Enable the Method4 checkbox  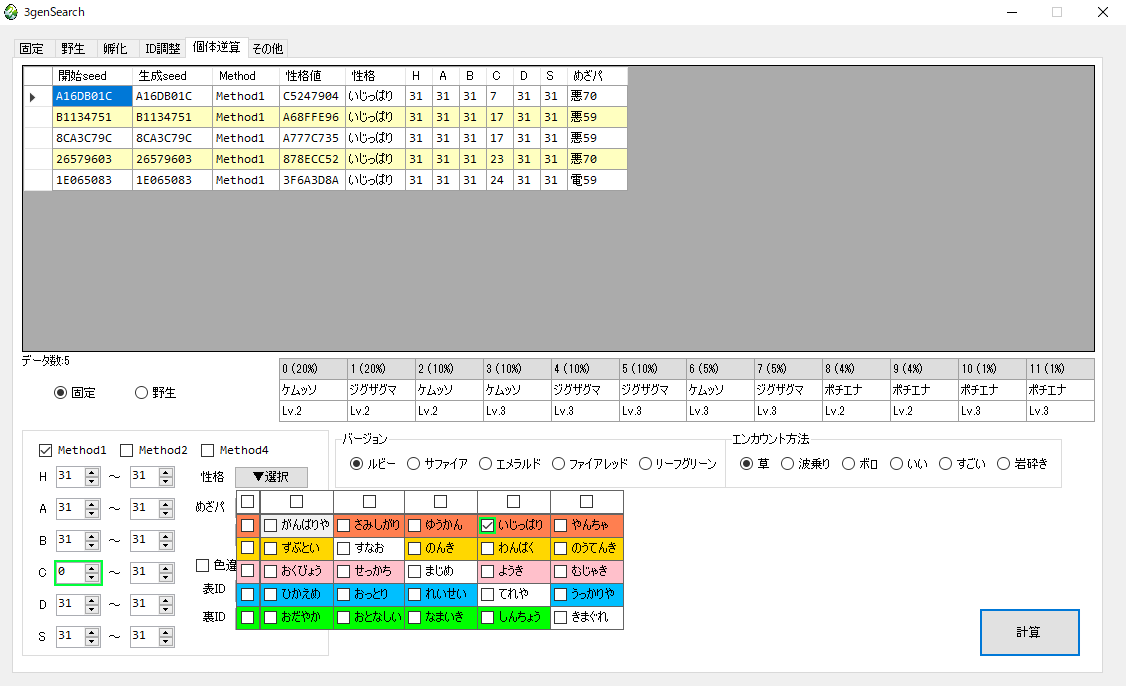235,450
